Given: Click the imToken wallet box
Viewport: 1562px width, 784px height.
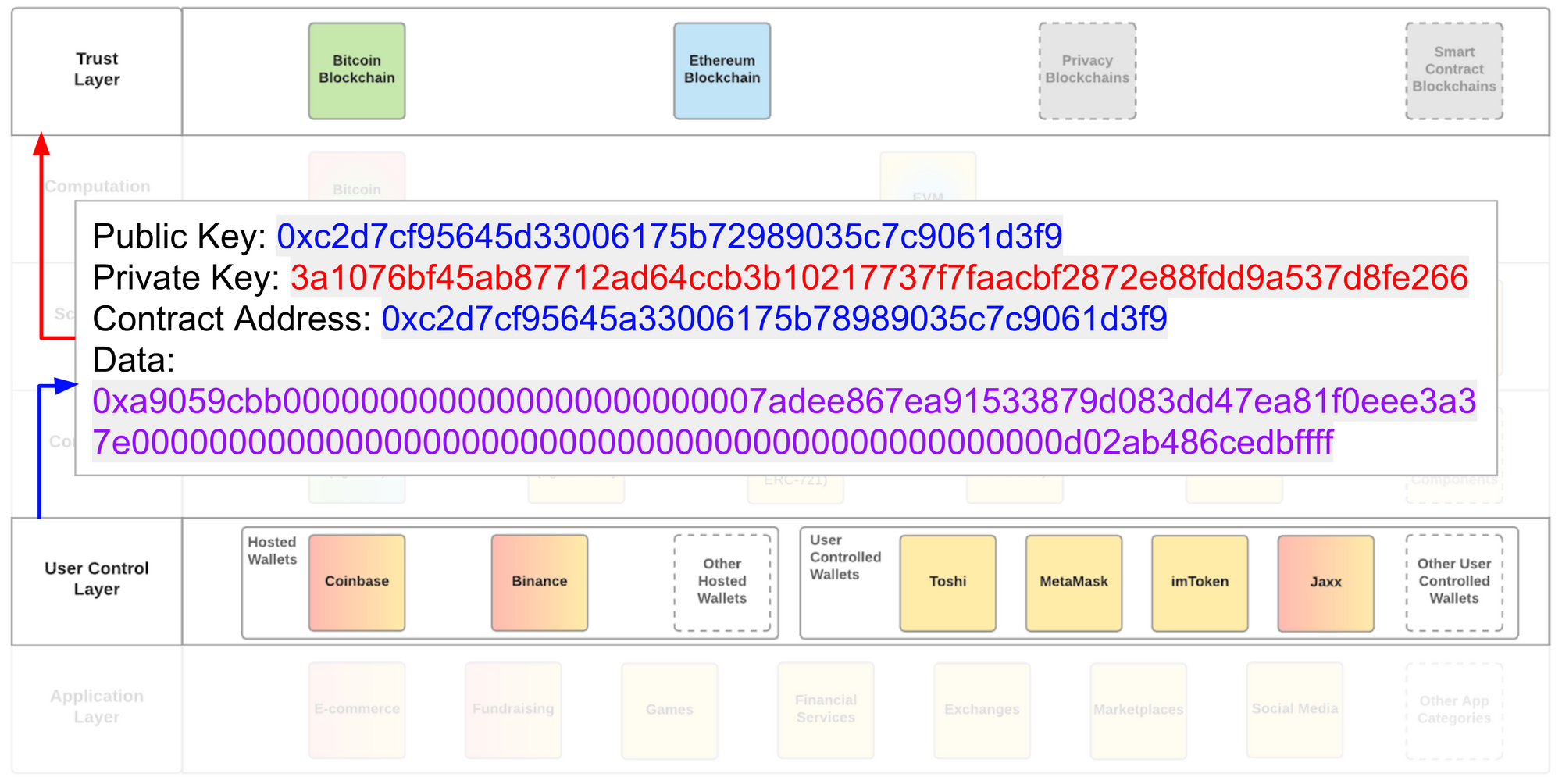Looking at the screenshot, I should click(x=1200, y=583).
